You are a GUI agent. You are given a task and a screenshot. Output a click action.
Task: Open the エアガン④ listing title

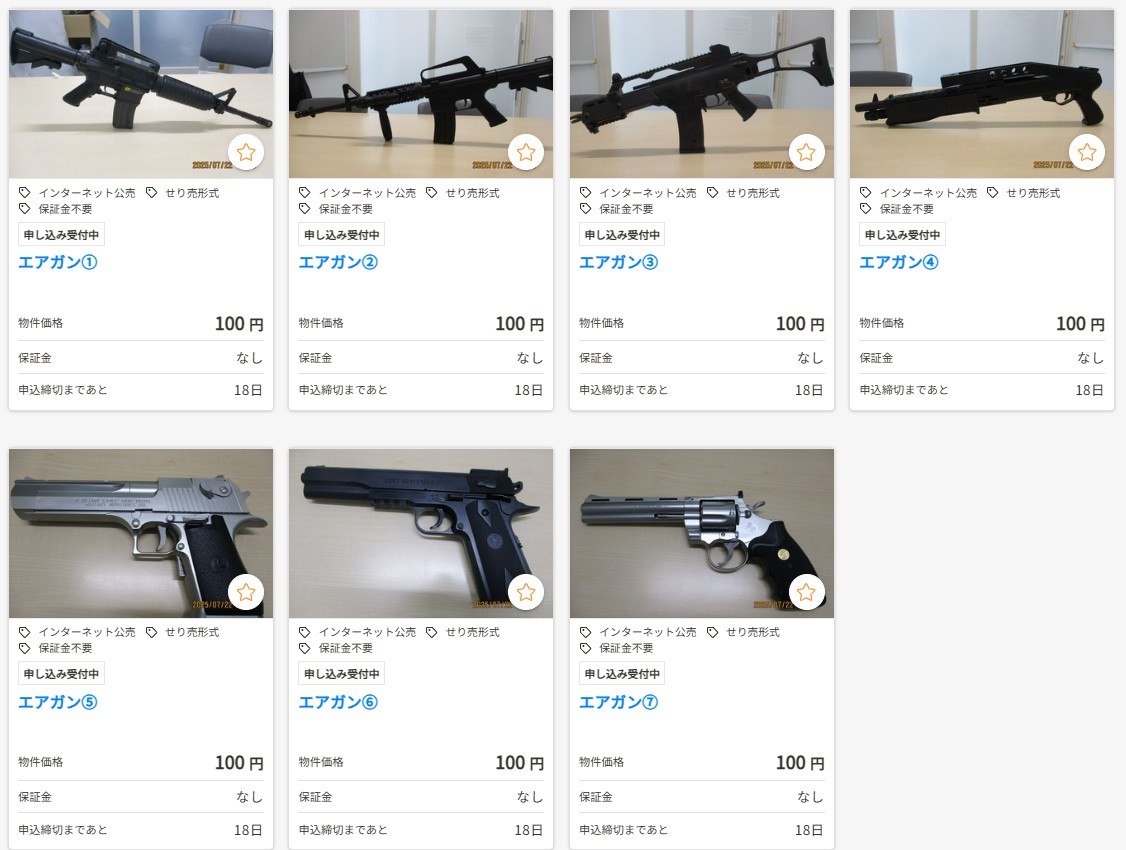[898, 262]
